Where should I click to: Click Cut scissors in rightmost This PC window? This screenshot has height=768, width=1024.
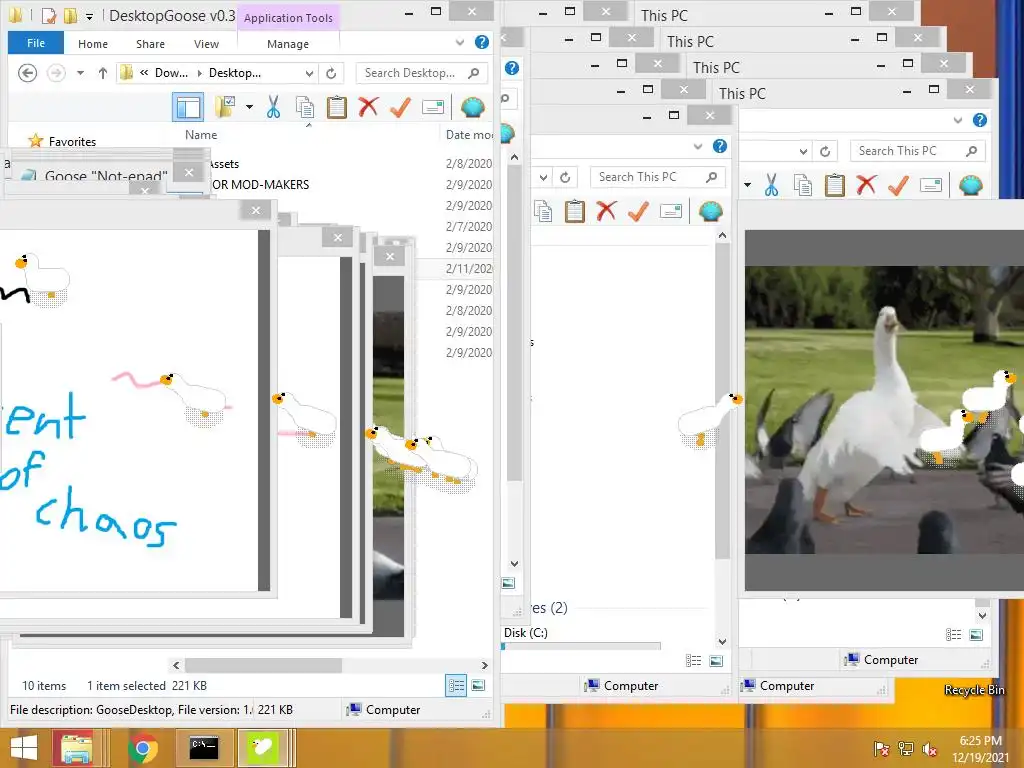point(771,185)
